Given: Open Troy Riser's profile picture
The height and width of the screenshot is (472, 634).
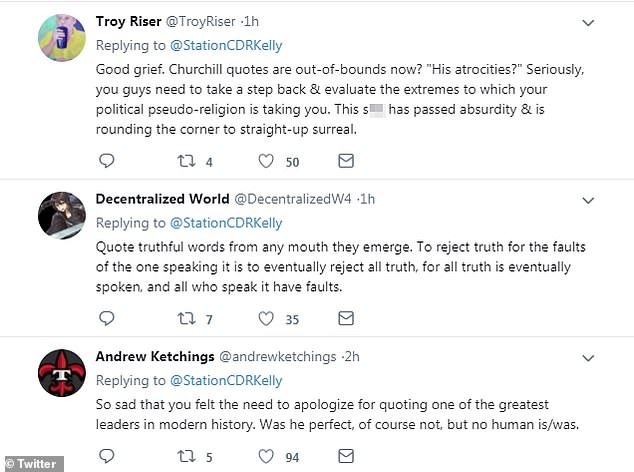Looking at the screenshot, I should coord(59,38).
